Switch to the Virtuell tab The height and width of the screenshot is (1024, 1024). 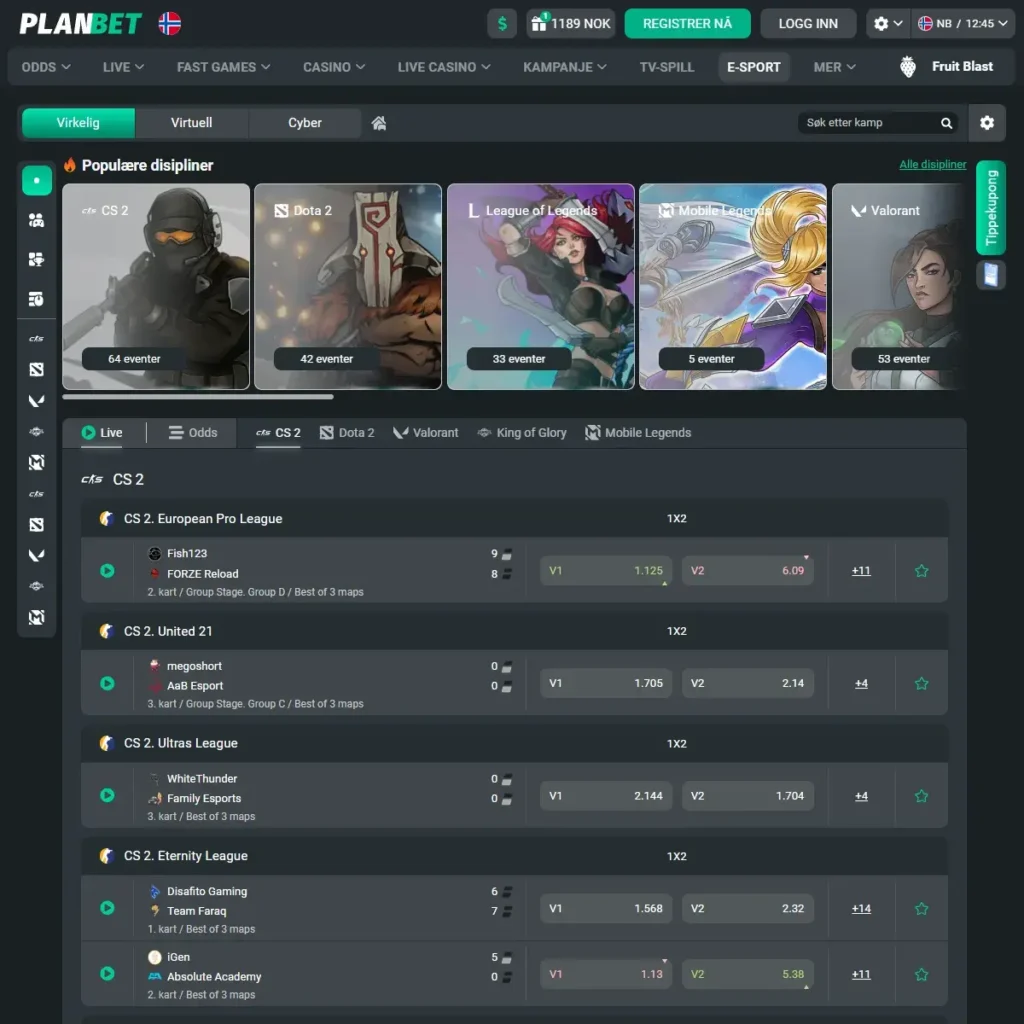coord(191,123)
